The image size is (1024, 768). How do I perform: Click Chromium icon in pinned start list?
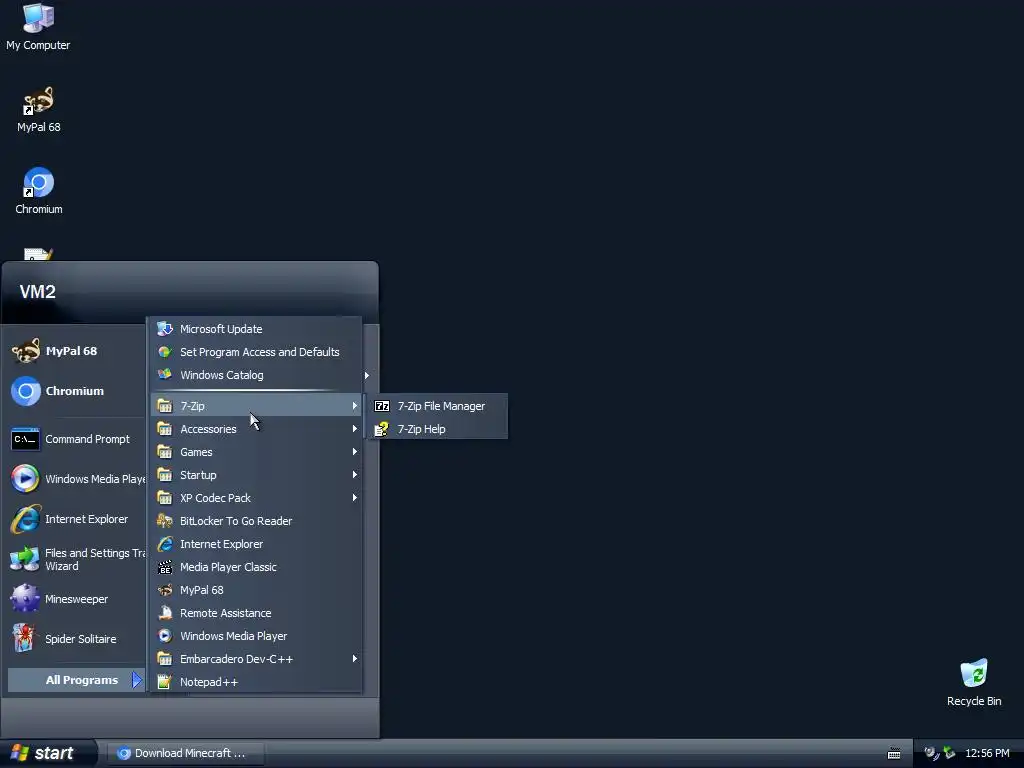coord(25,391)
